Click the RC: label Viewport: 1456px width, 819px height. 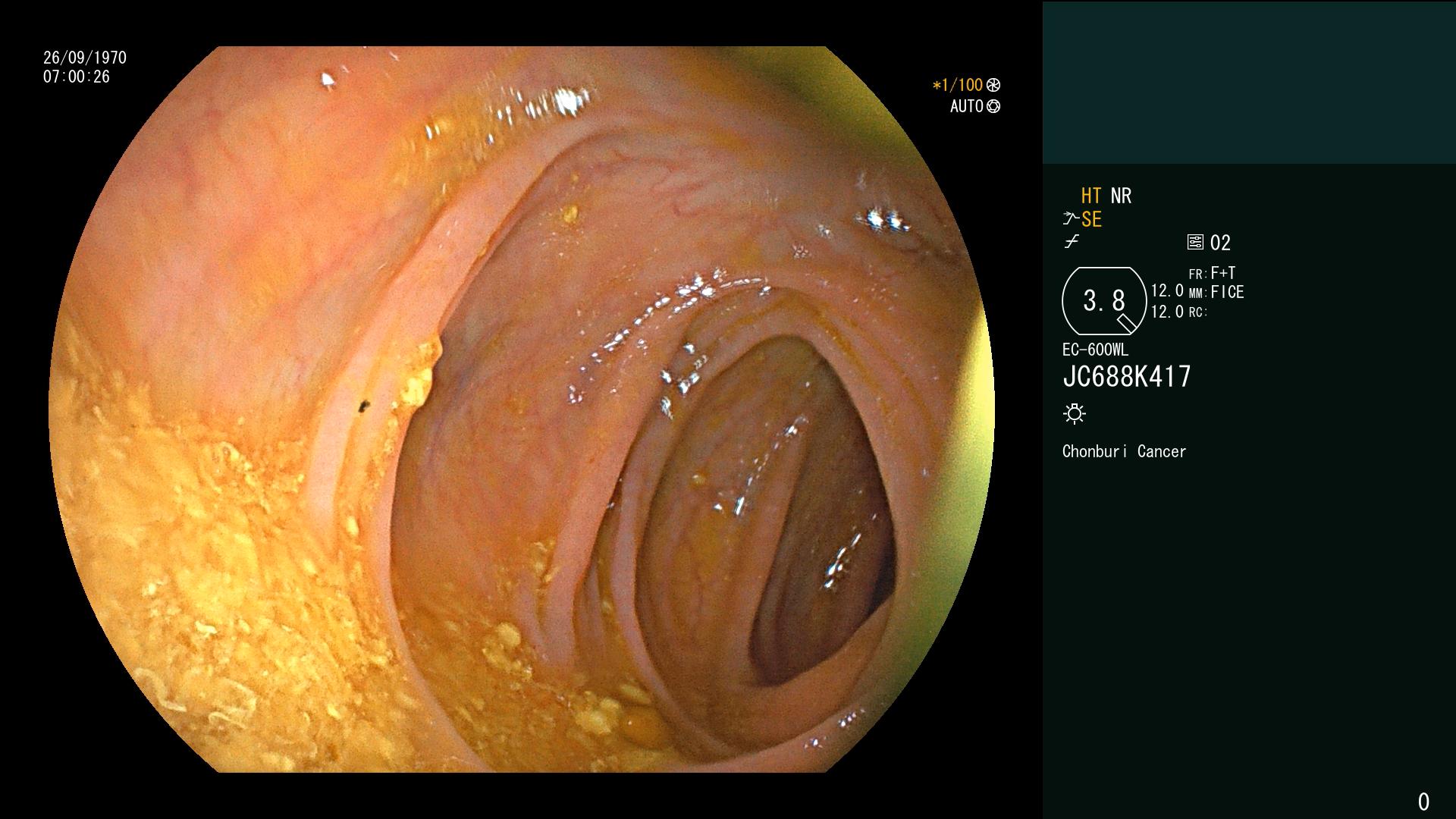click(1198, 312)
